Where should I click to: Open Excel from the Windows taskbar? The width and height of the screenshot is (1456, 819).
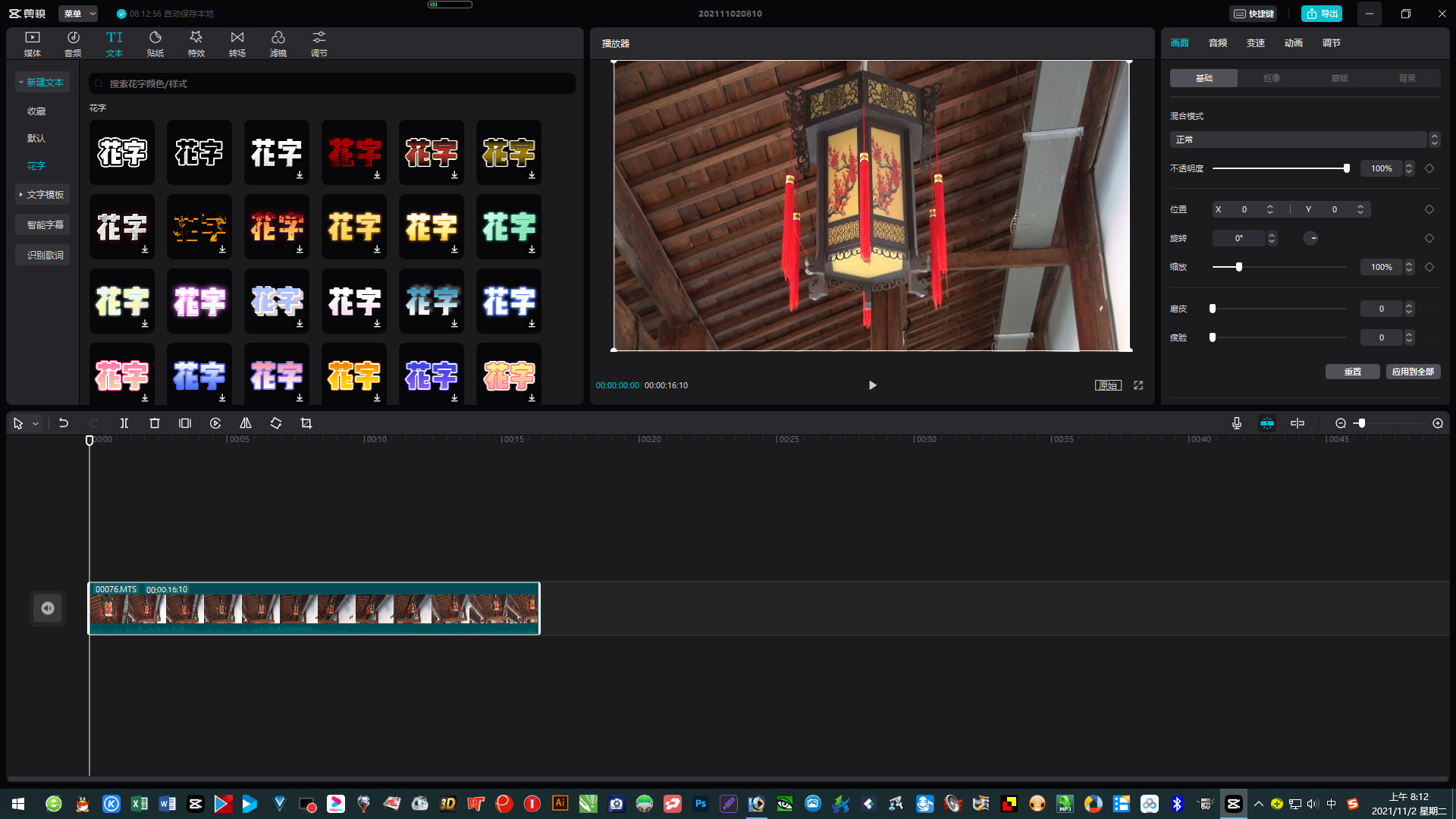point(140,804)
